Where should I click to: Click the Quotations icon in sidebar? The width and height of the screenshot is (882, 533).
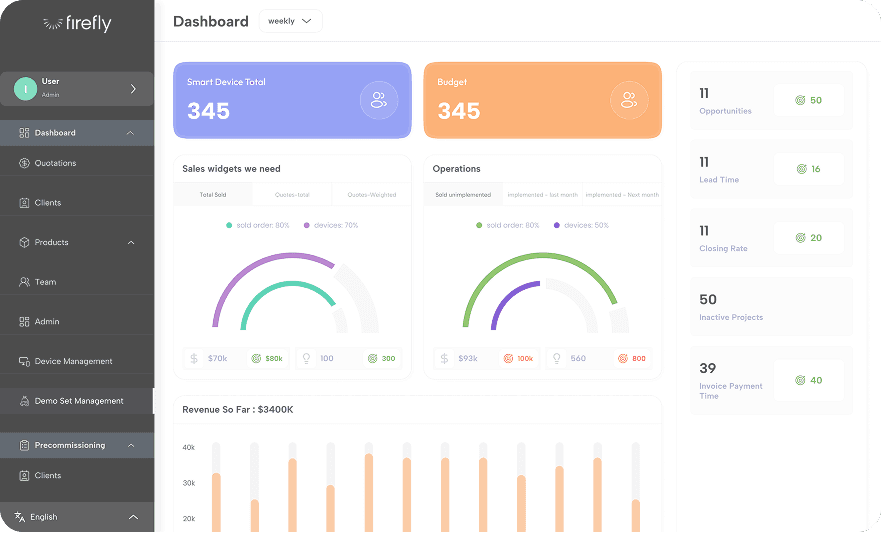coord(25,163)
